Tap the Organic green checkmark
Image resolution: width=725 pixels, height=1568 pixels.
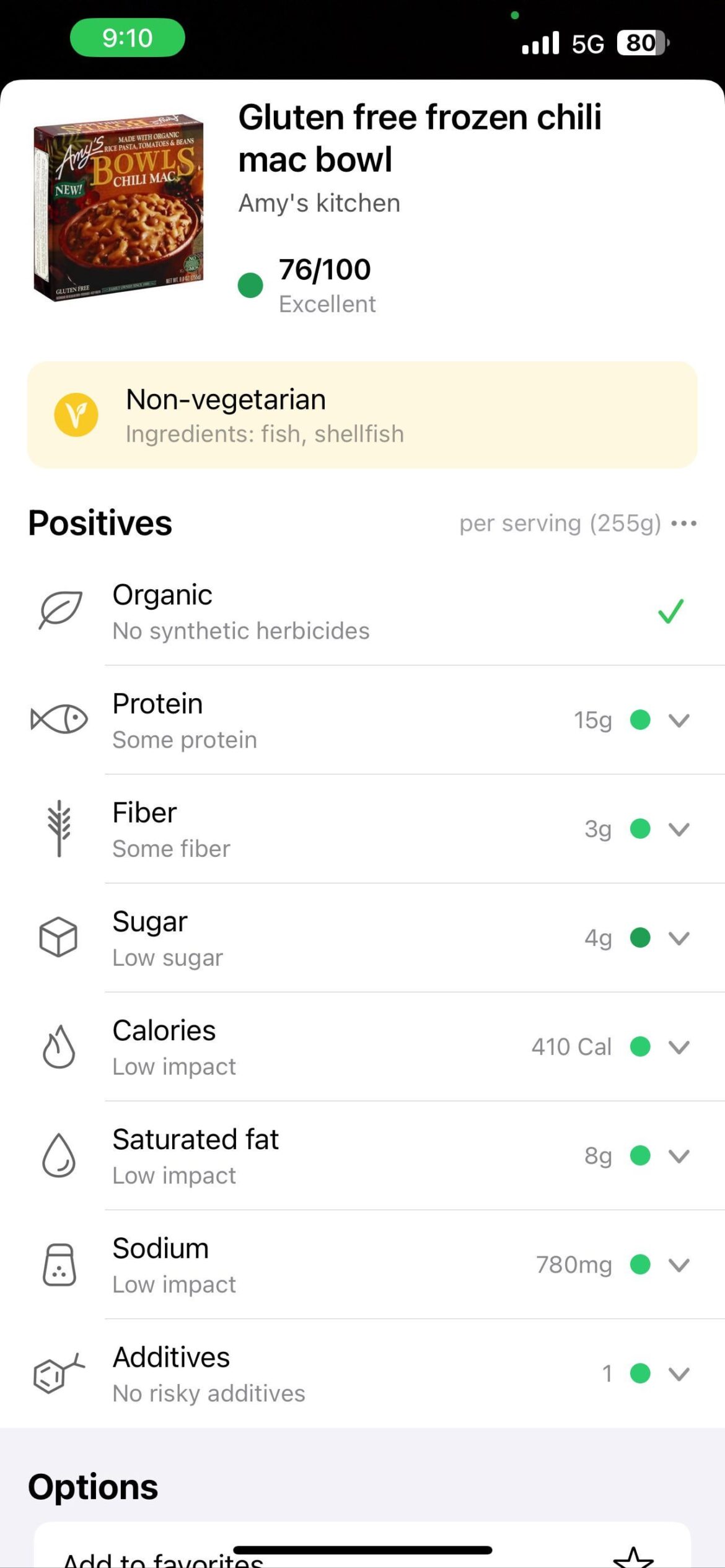pos(670,611)
